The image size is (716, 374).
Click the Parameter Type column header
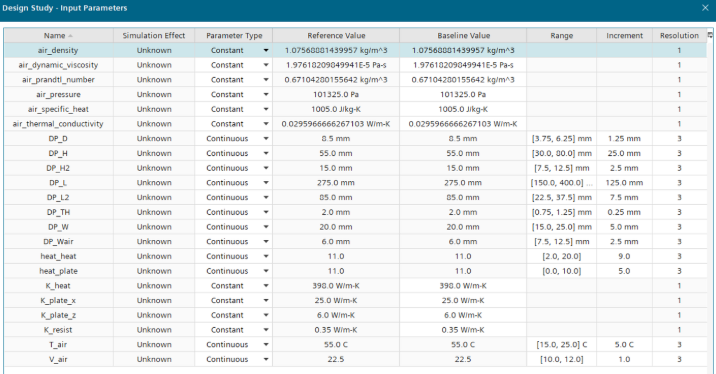tap(234, 36)
